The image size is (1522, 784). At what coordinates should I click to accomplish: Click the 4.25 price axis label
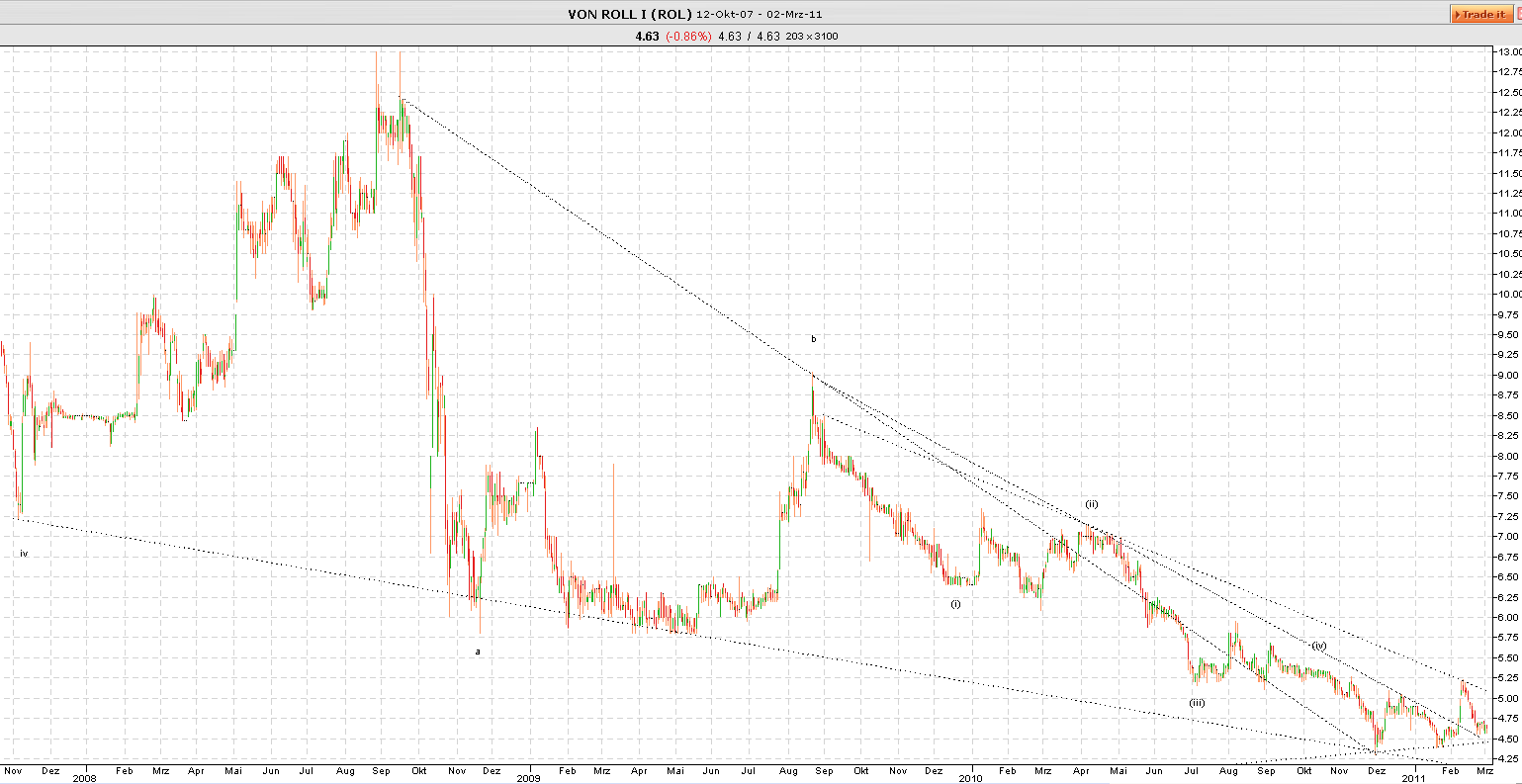click(1509, 759)
